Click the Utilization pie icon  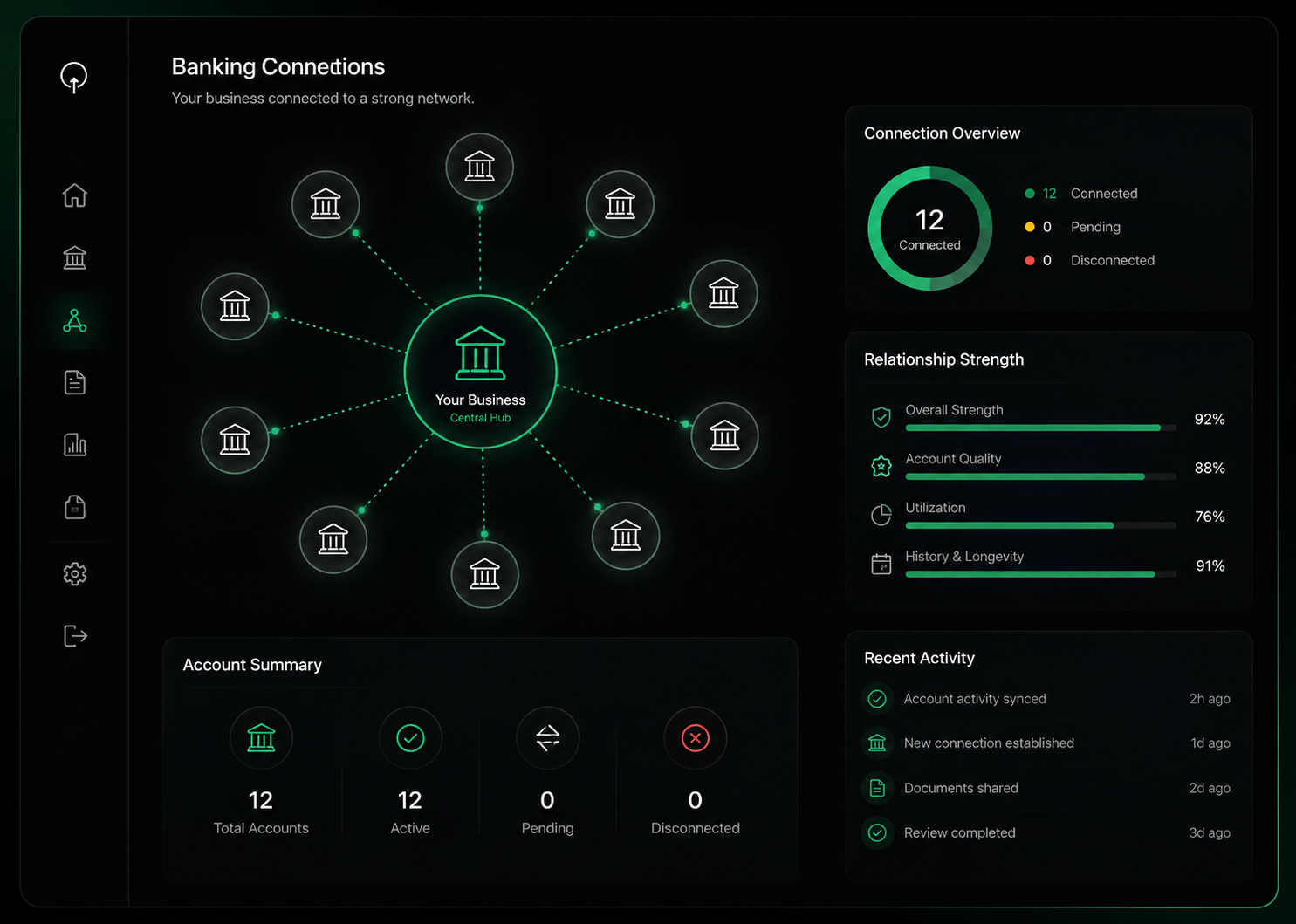tap(881, 515)
